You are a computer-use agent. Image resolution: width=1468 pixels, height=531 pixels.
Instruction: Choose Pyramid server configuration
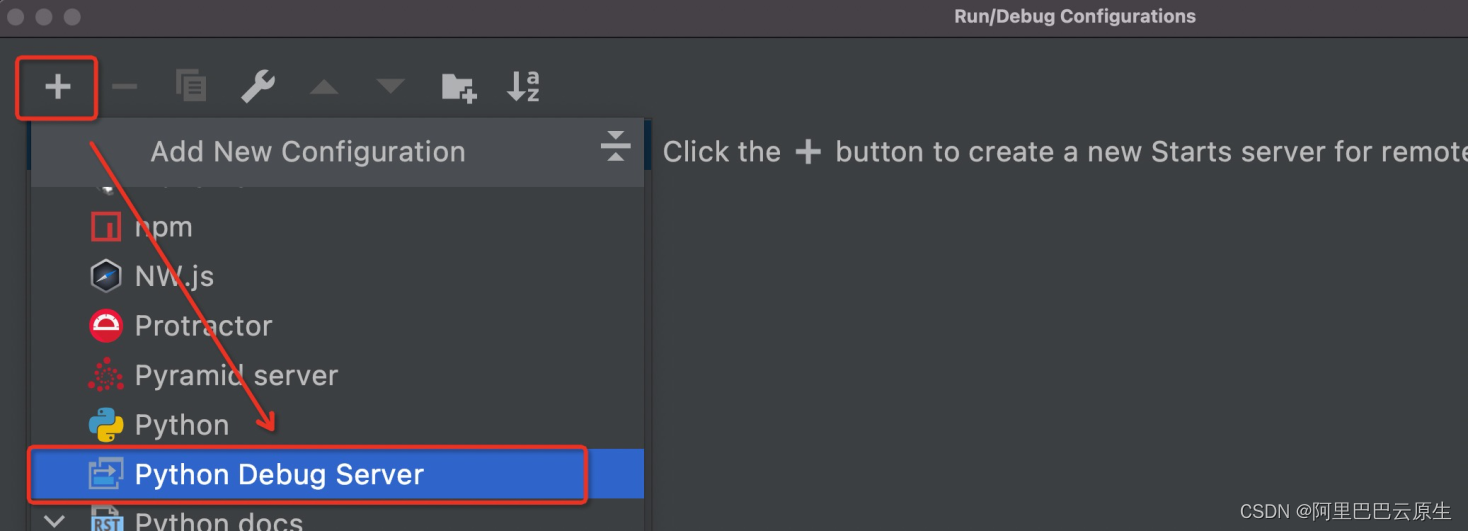coord(236,376)
